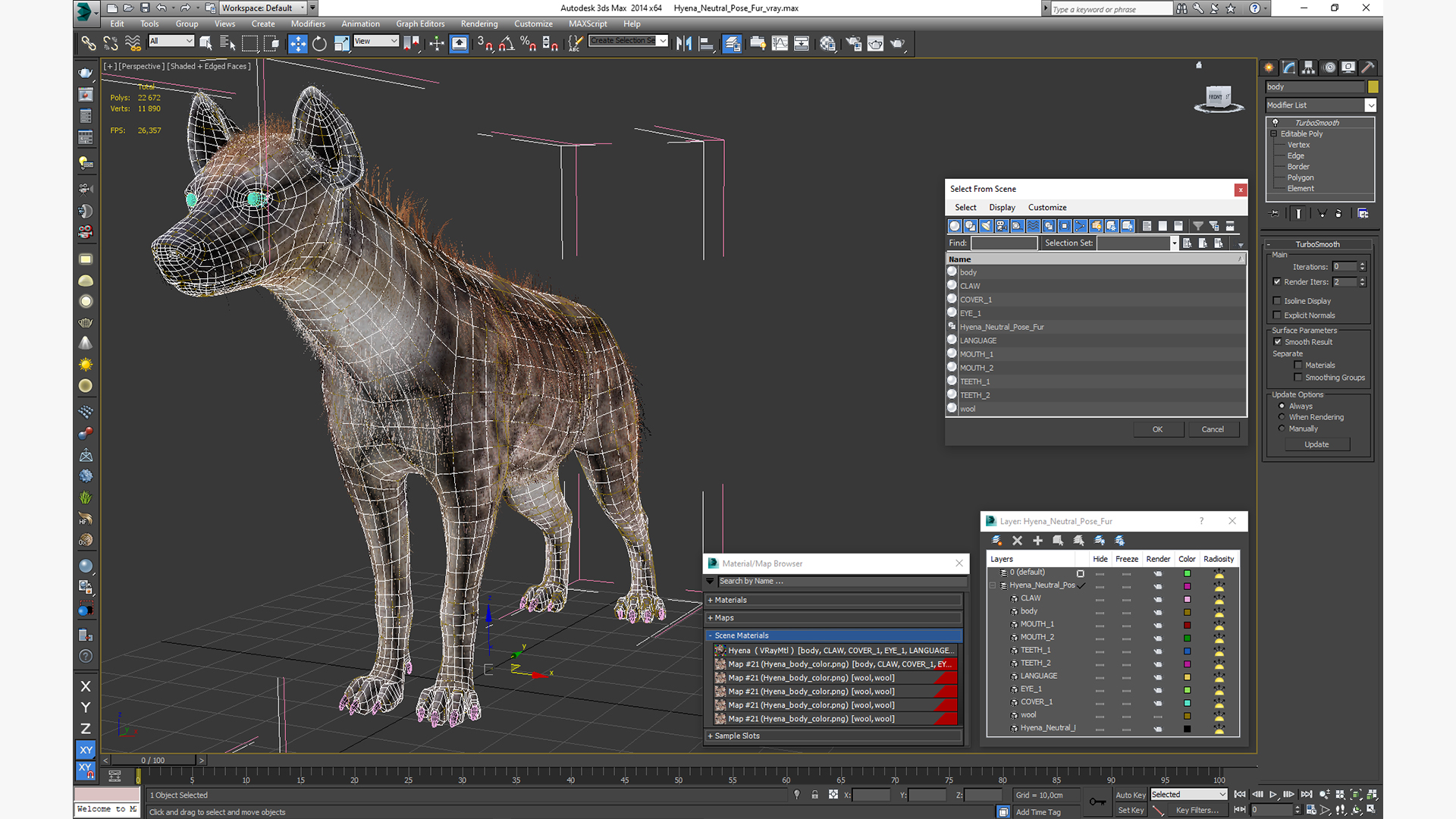Select Manually update option
The width and height of the screenshot is (1456, 819).
[1282, 428]
